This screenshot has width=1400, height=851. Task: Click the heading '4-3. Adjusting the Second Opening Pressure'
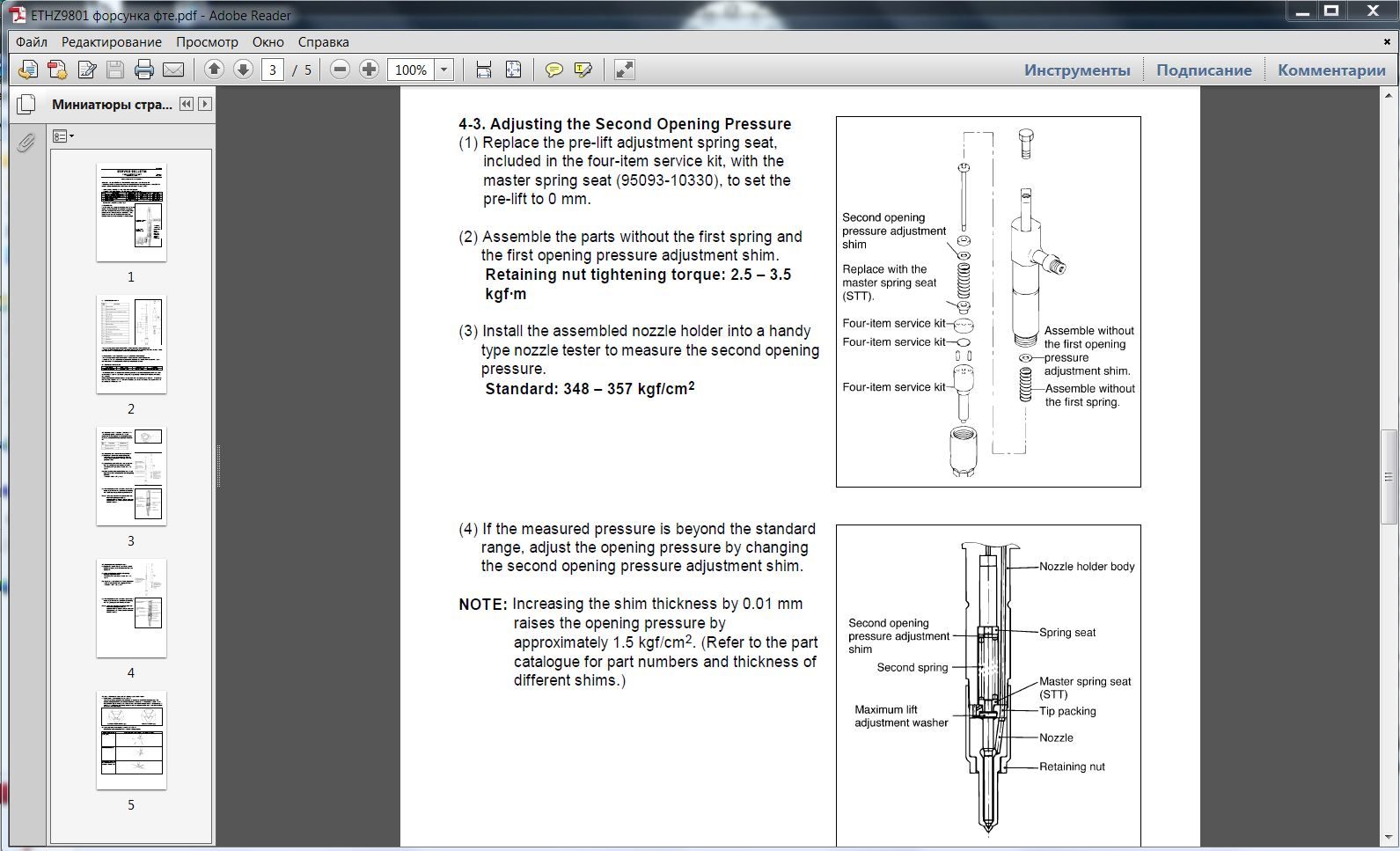tap(625, 124)
